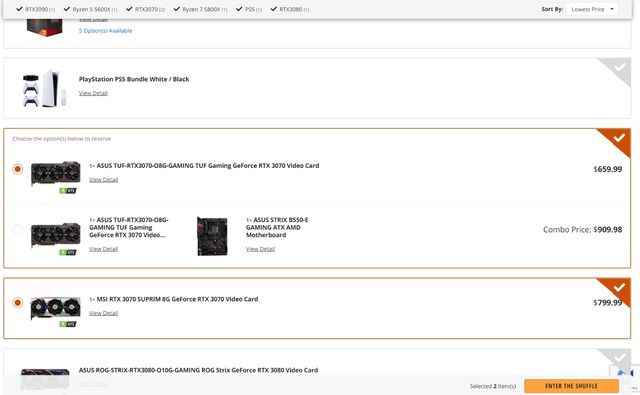The height and width of the screenshot is (395, 640).
Task: Open View Detail for MSI RTX 3070 SUPRIM
Action: [103, 313]
